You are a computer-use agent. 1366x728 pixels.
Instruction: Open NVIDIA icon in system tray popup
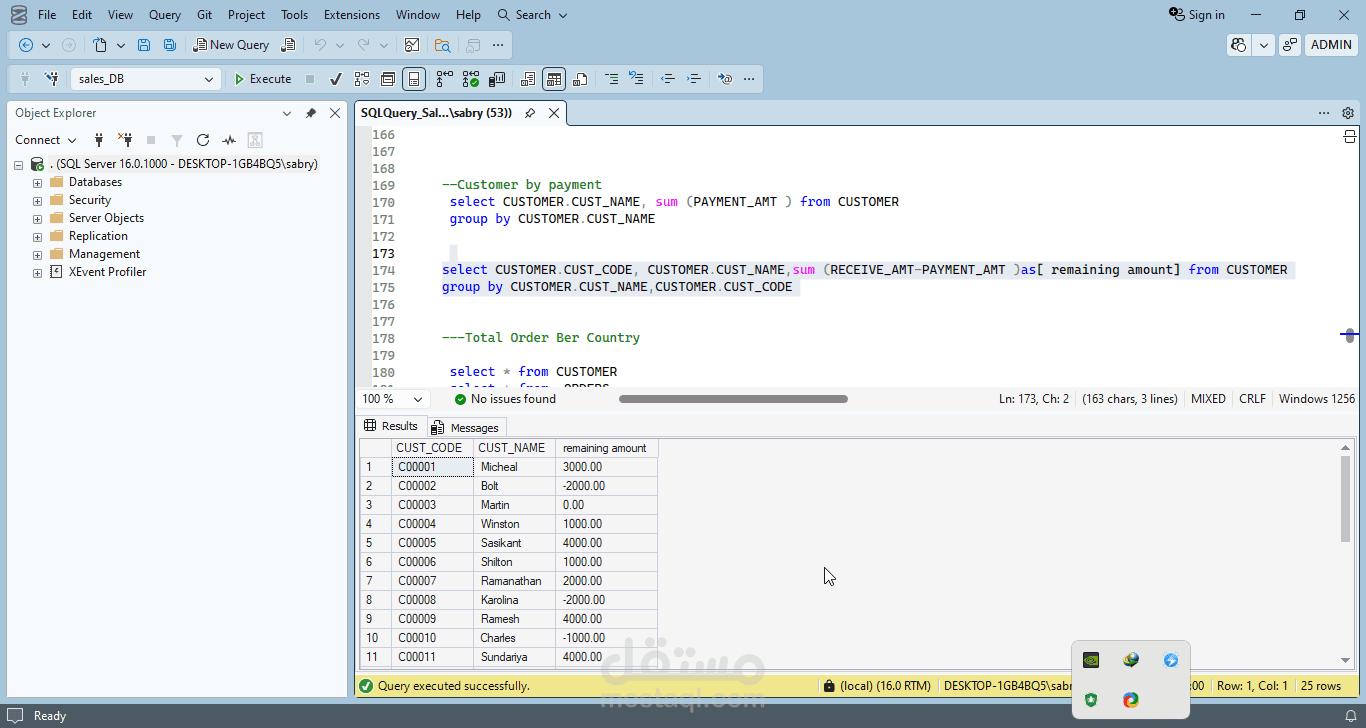coord(1091,660)
